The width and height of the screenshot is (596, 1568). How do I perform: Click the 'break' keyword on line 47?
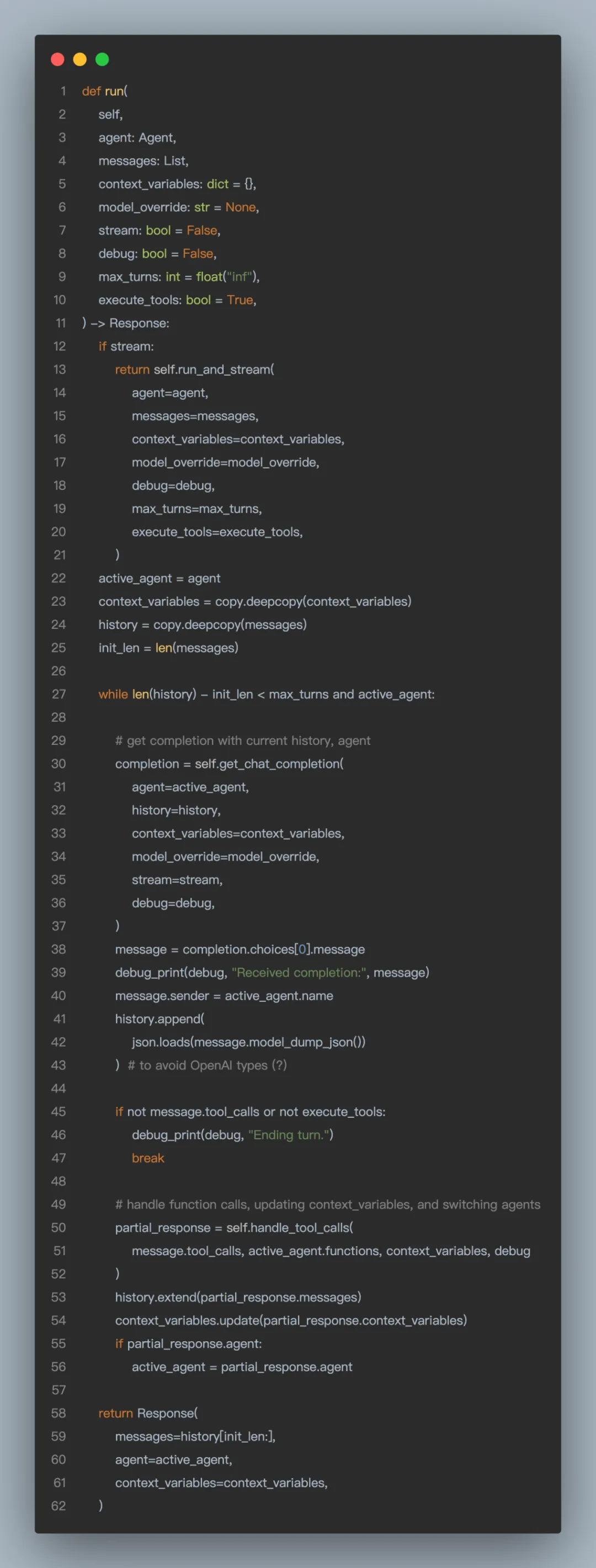148,1159
